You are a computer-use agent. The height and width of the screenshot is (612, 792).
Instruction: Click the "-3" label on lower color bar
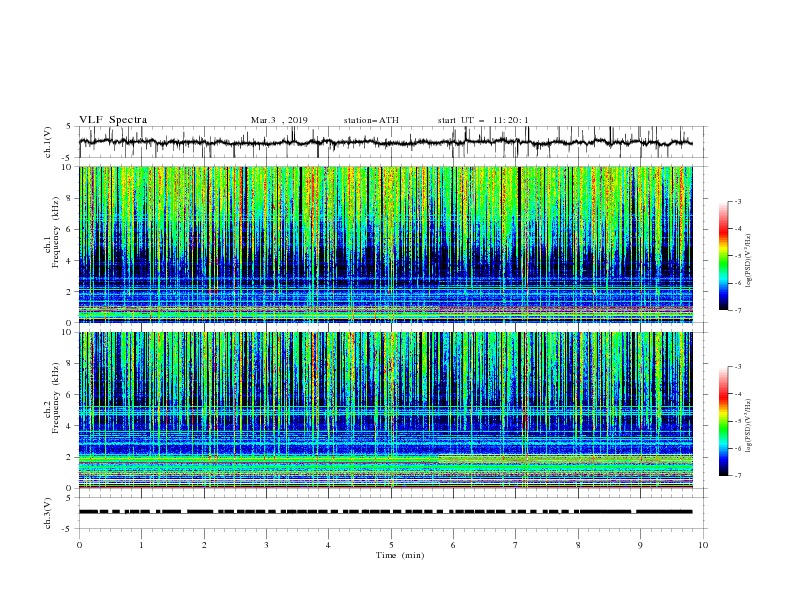click(737, 367)
